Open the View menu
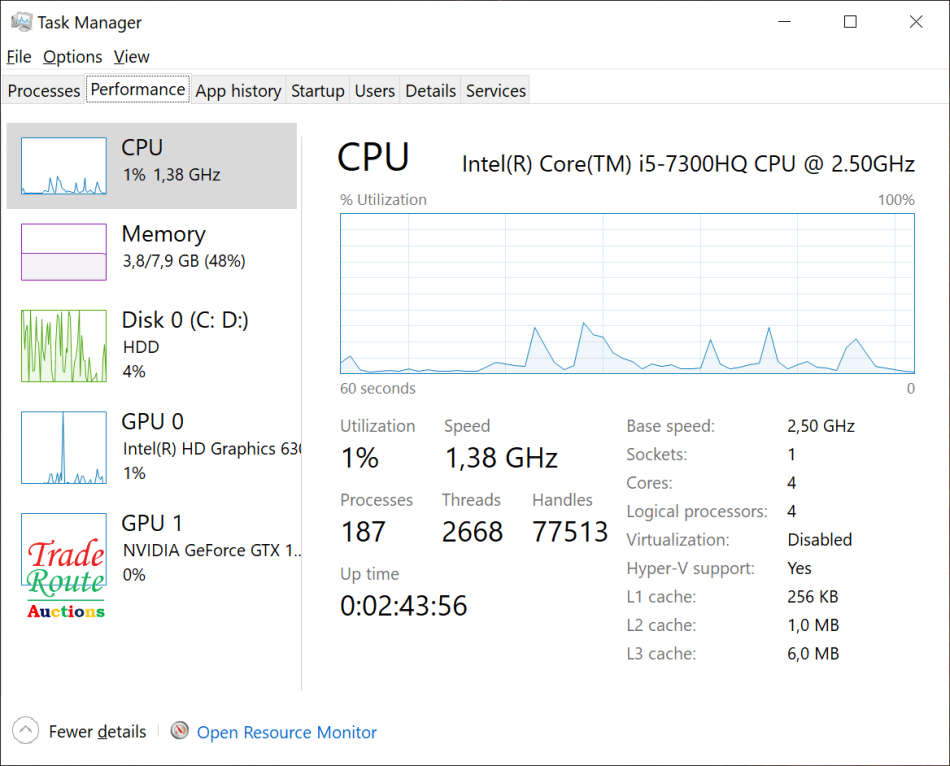 coord(131,57)
